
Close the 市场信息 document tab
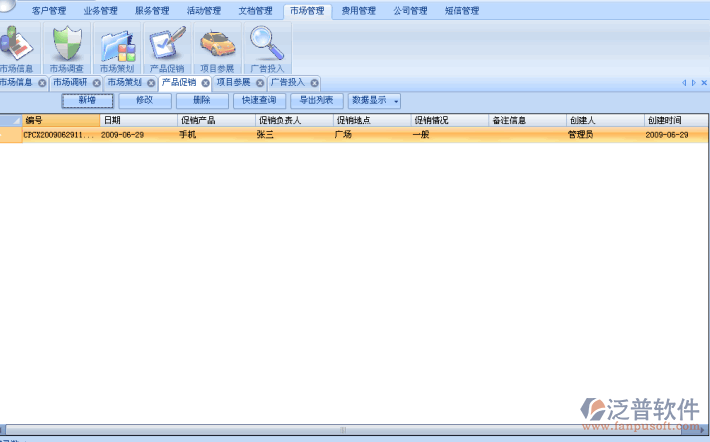tap(42, 83)
